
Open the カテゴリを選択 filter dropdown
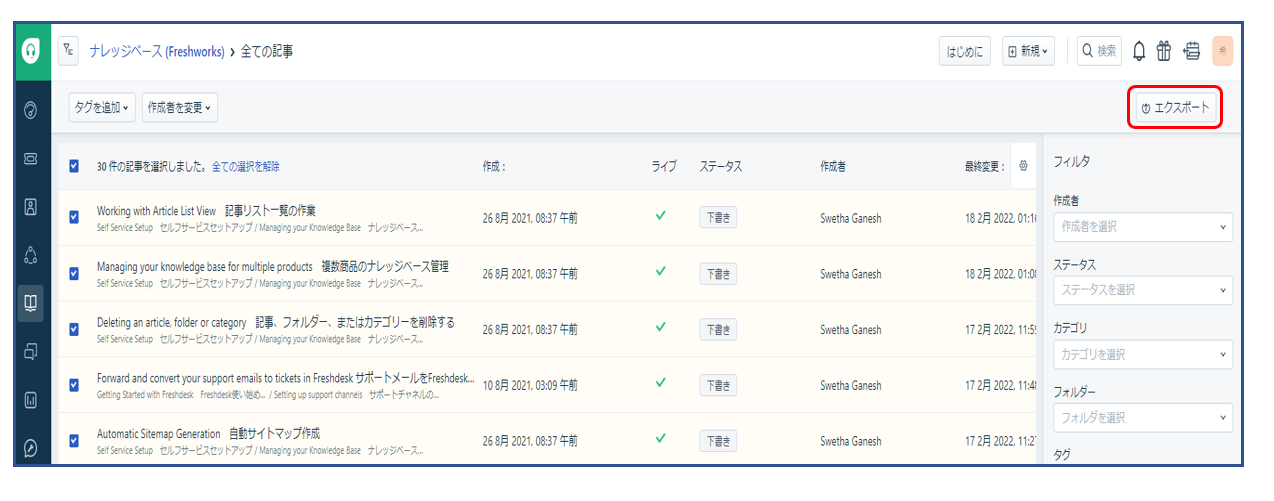(1143, 354)
